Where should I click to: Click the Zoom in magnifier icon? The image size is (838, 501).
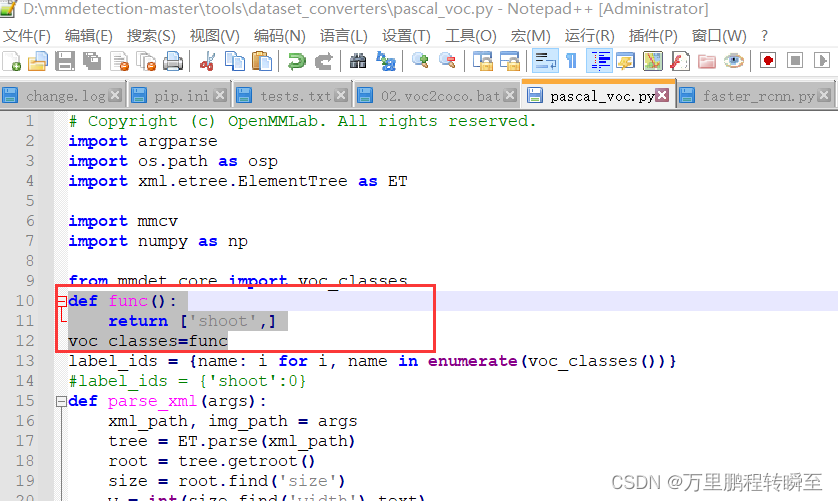420,61
